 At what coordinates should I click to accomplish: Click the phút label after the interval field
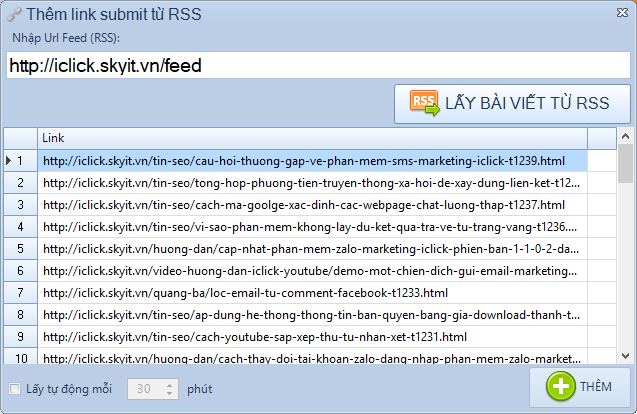pyautogui.click(x=199, y=389)
